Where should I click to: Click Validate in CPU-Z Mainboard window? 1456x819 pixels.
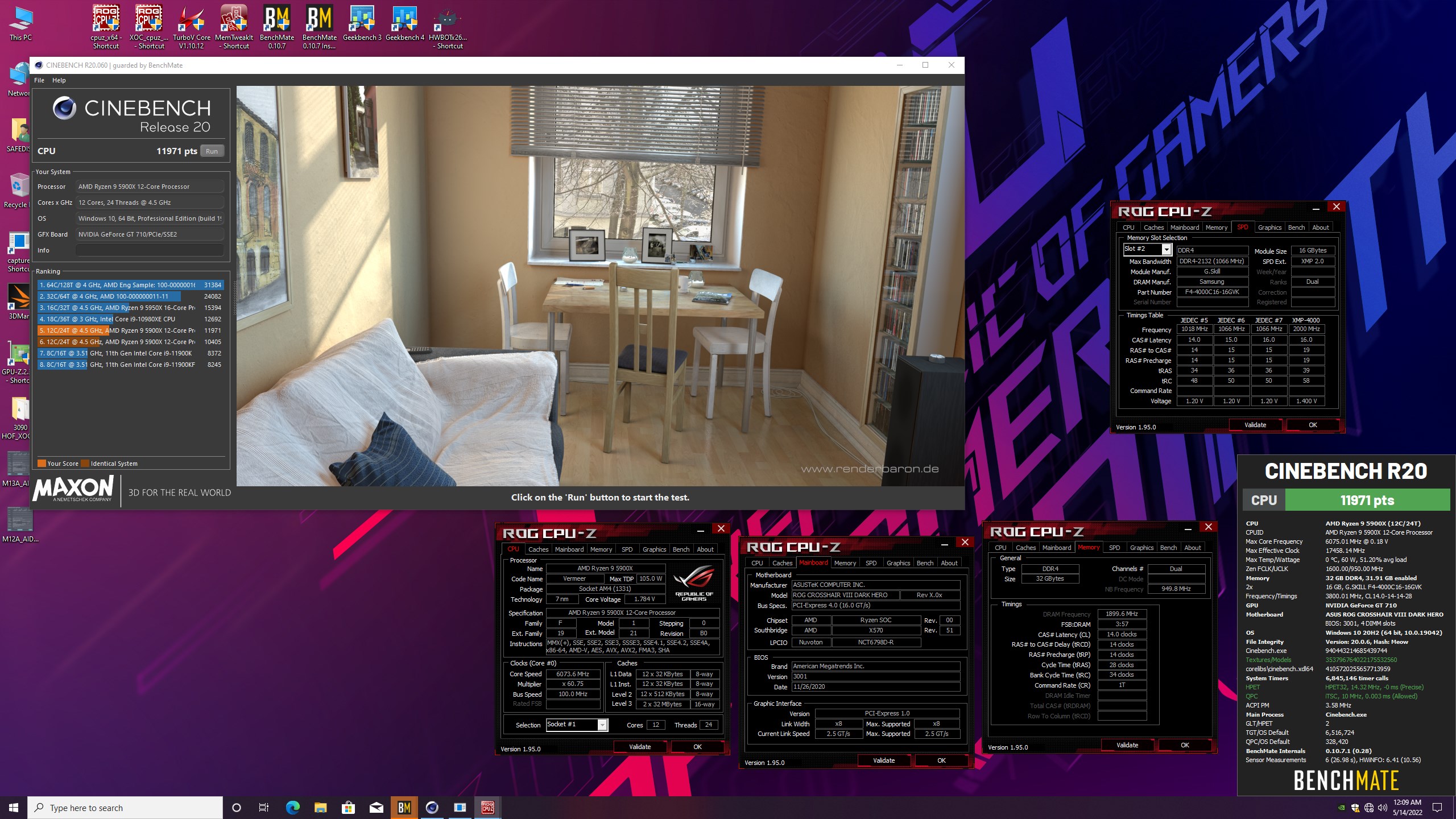[x=884, y=760]
